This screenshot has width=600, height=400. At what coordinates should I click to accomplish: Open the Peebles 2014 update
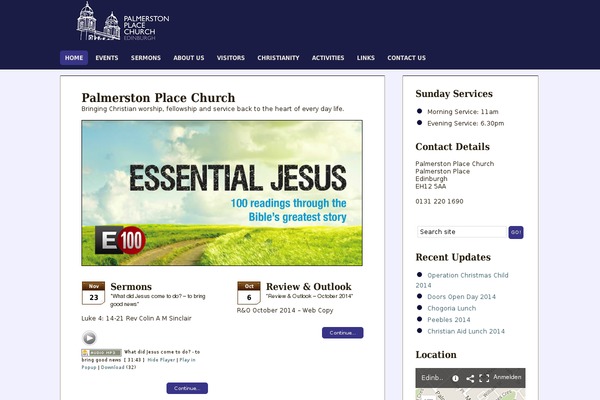[449, 320]
